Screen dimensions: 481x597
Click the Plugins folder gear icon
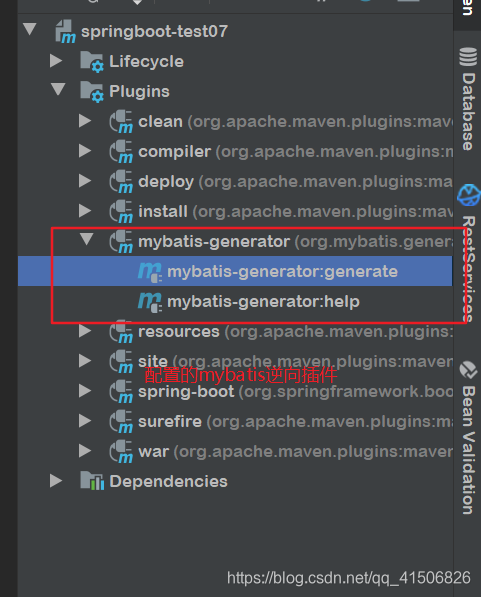click(92, 92)
